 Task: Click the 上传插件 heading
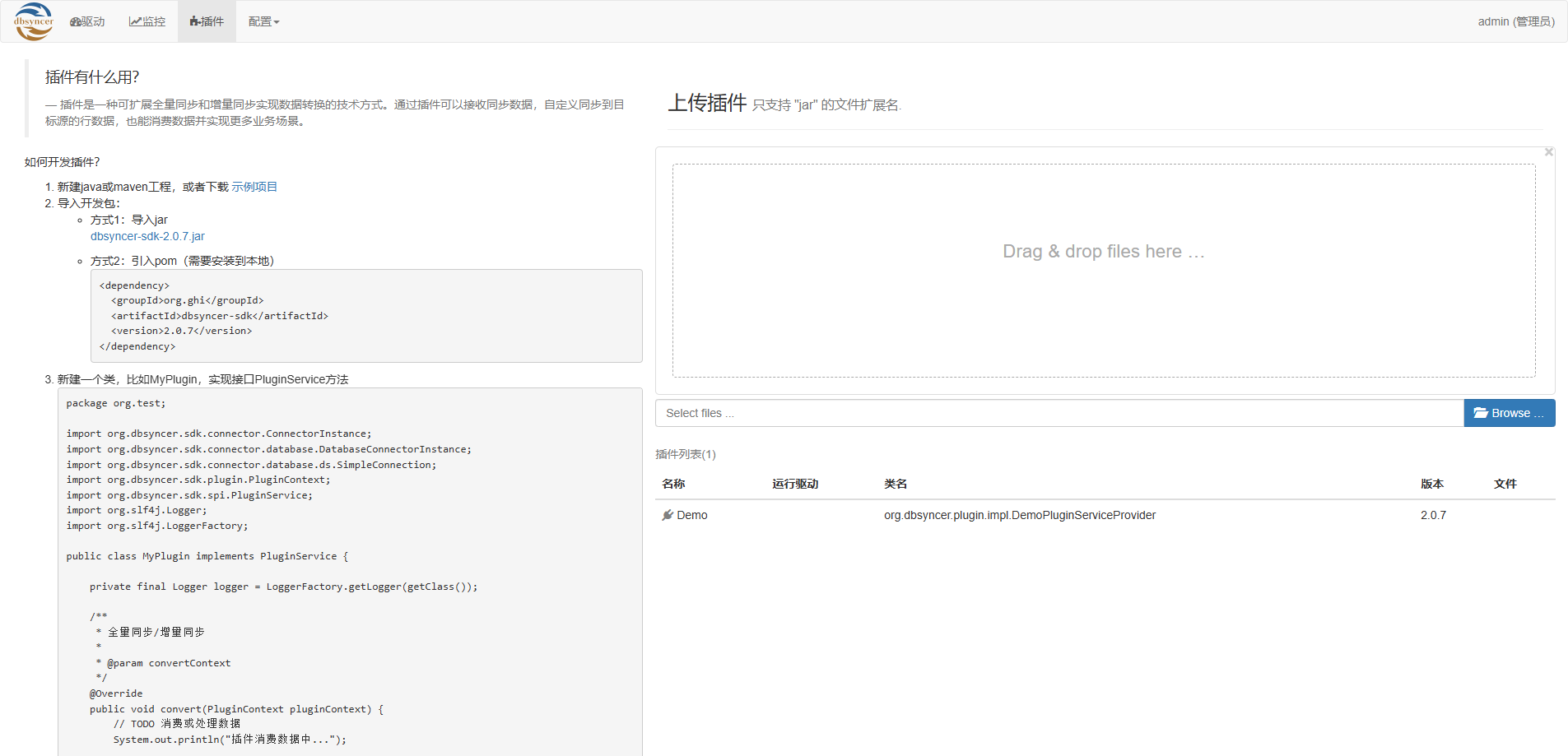coord(707,103)
